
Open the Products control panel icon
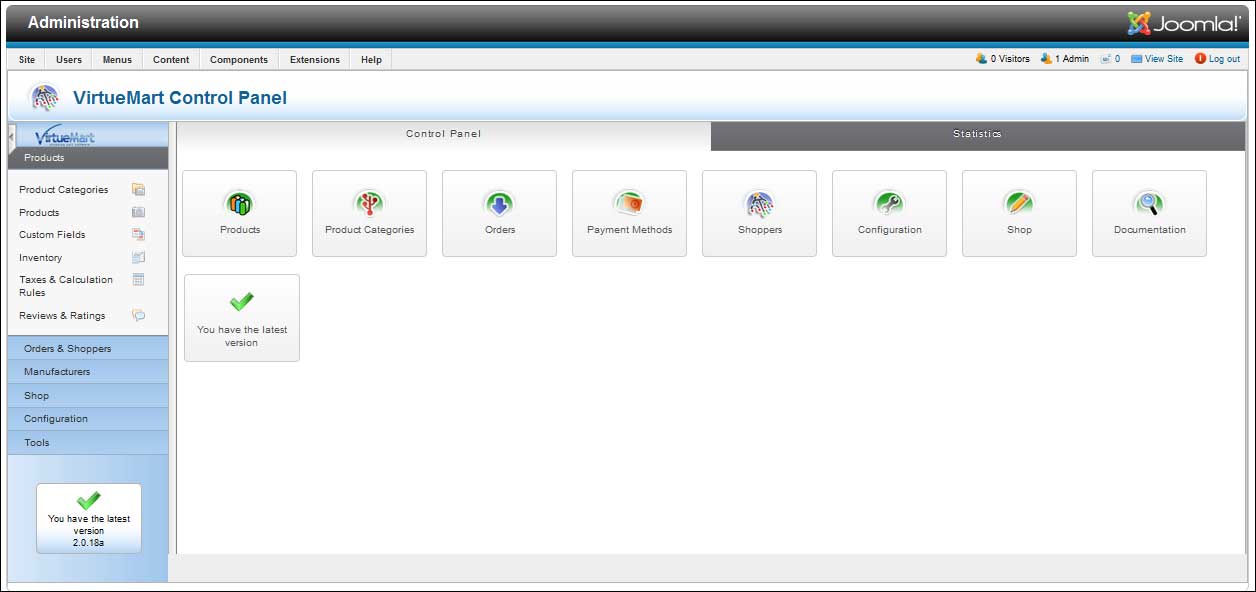pyautogui.click(x=239, y=213)
